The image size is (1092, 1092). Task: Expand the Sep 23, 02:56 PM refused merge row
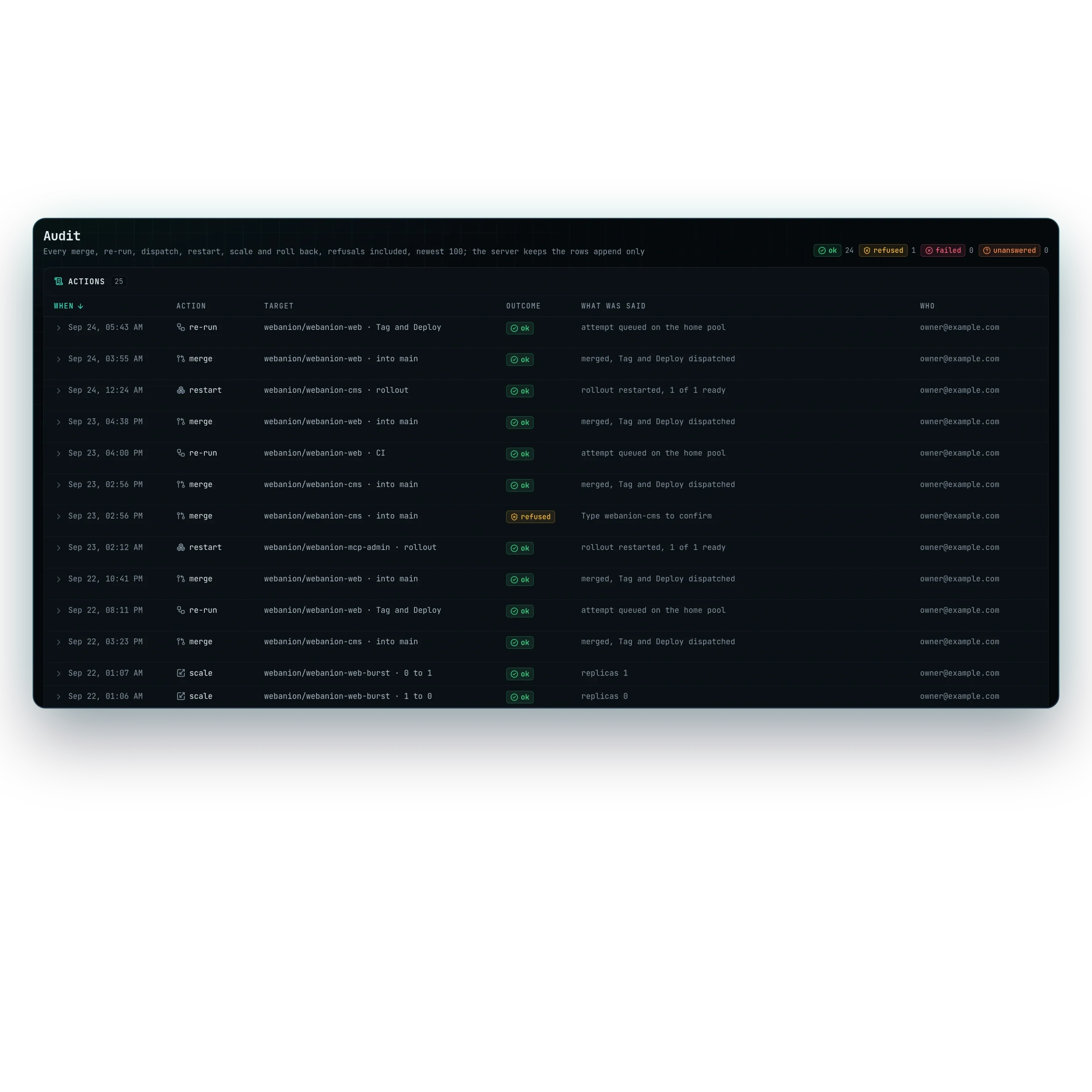click(58, 516)
